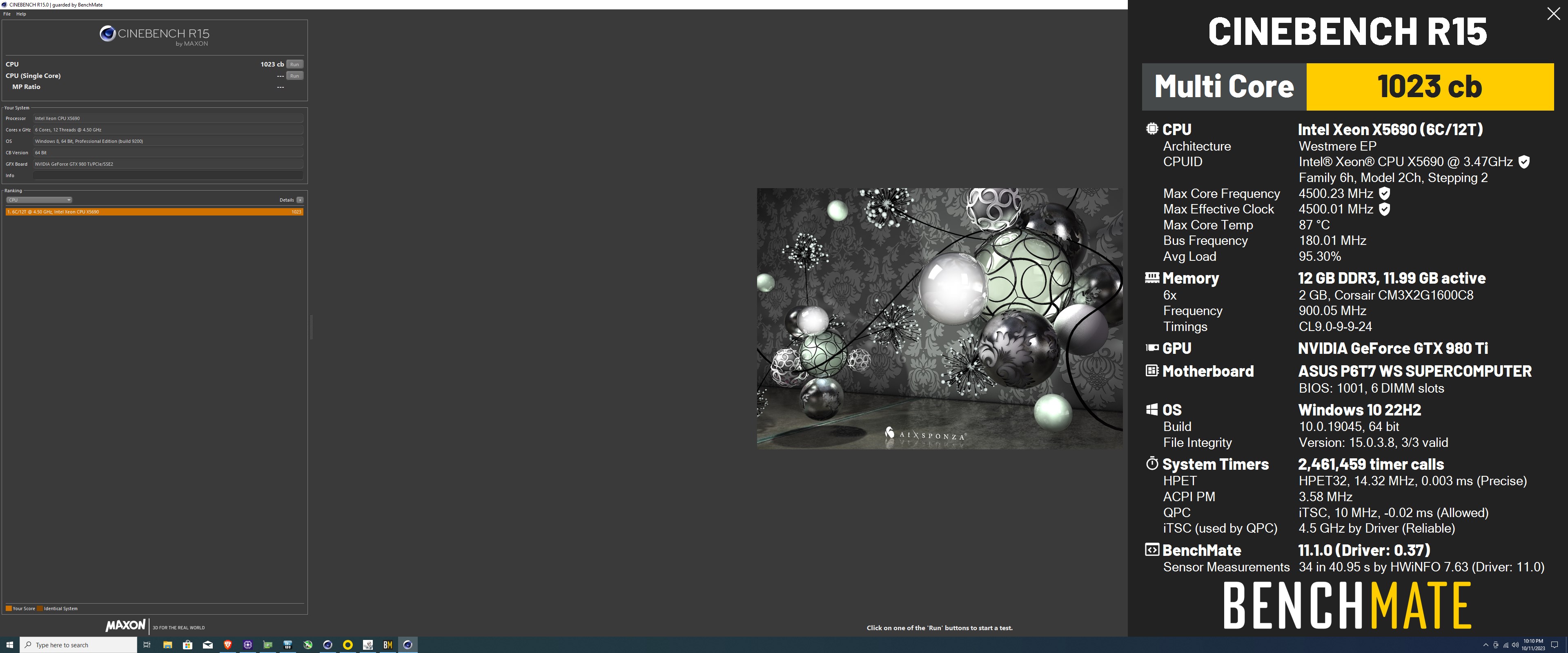Open the grey blocks taskbar app icon
Image resolution: width=1568 pixels, height=653 pixels.
pos(367,645)
